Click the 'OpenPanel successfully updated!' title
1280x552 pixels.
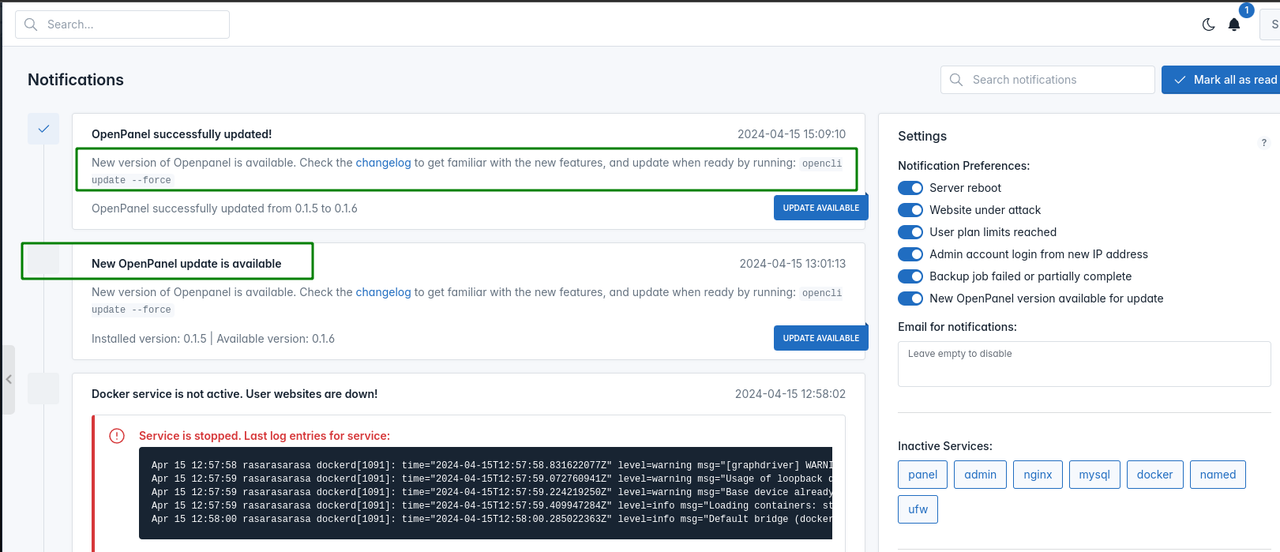point(181,134)
